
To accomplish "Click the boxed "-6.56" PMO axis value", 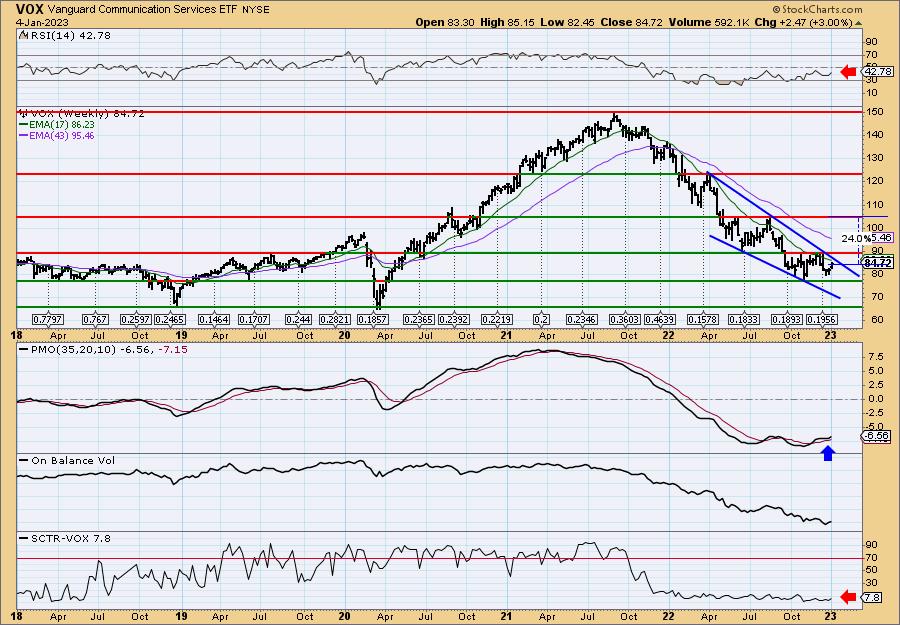I will tap(877, 436).
